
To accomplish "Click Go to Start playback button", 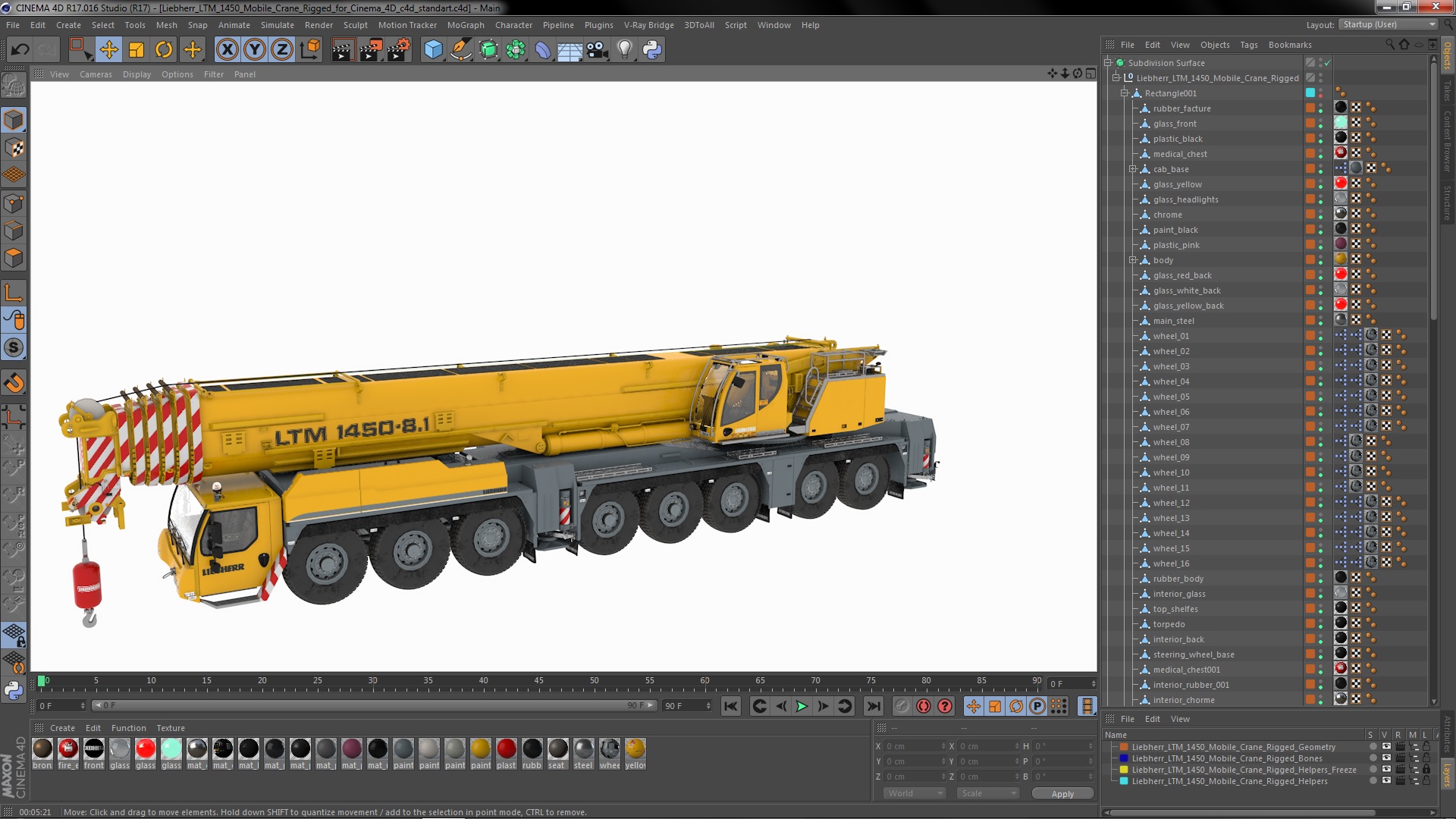I will (x=730, y=706).
